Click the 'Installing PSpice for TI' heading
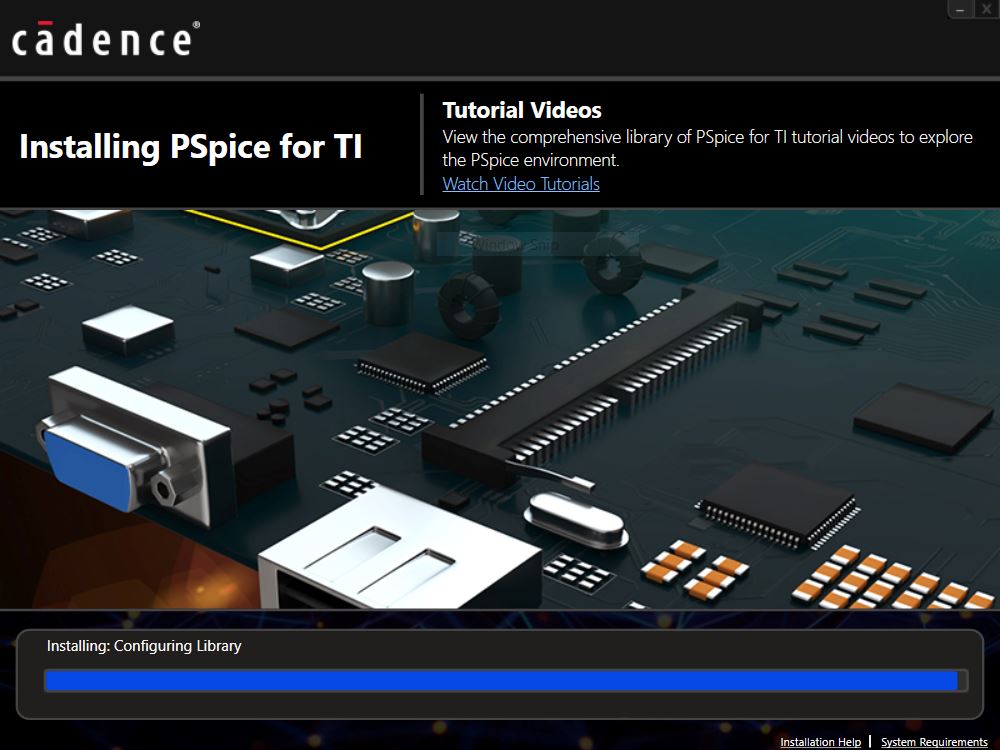The height and width of the screenshot is (750, 1000). tap(191, 147)
